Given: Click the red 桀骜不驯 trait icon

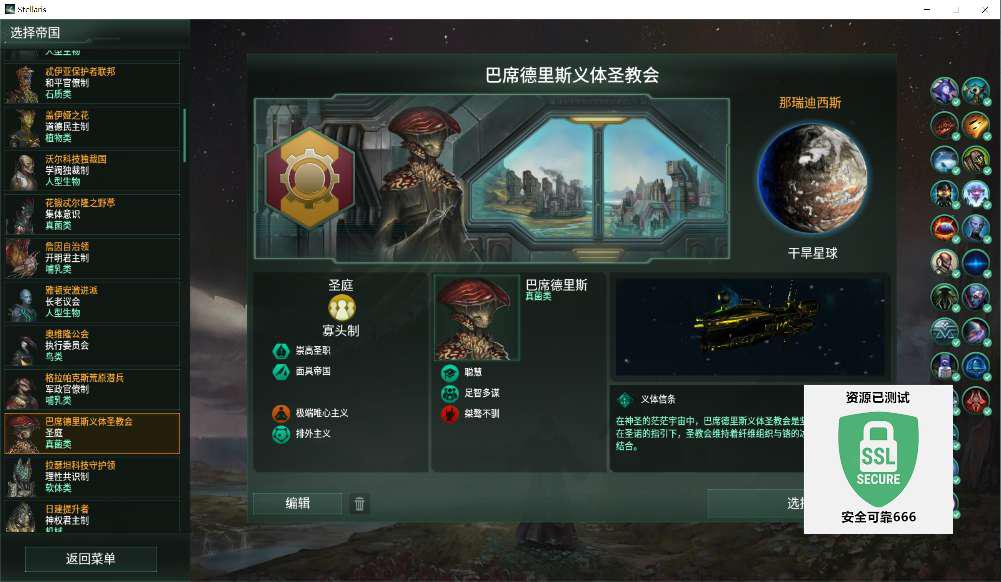Looking at the screenshot, I should pyautogui.click(x=450, y=414).
